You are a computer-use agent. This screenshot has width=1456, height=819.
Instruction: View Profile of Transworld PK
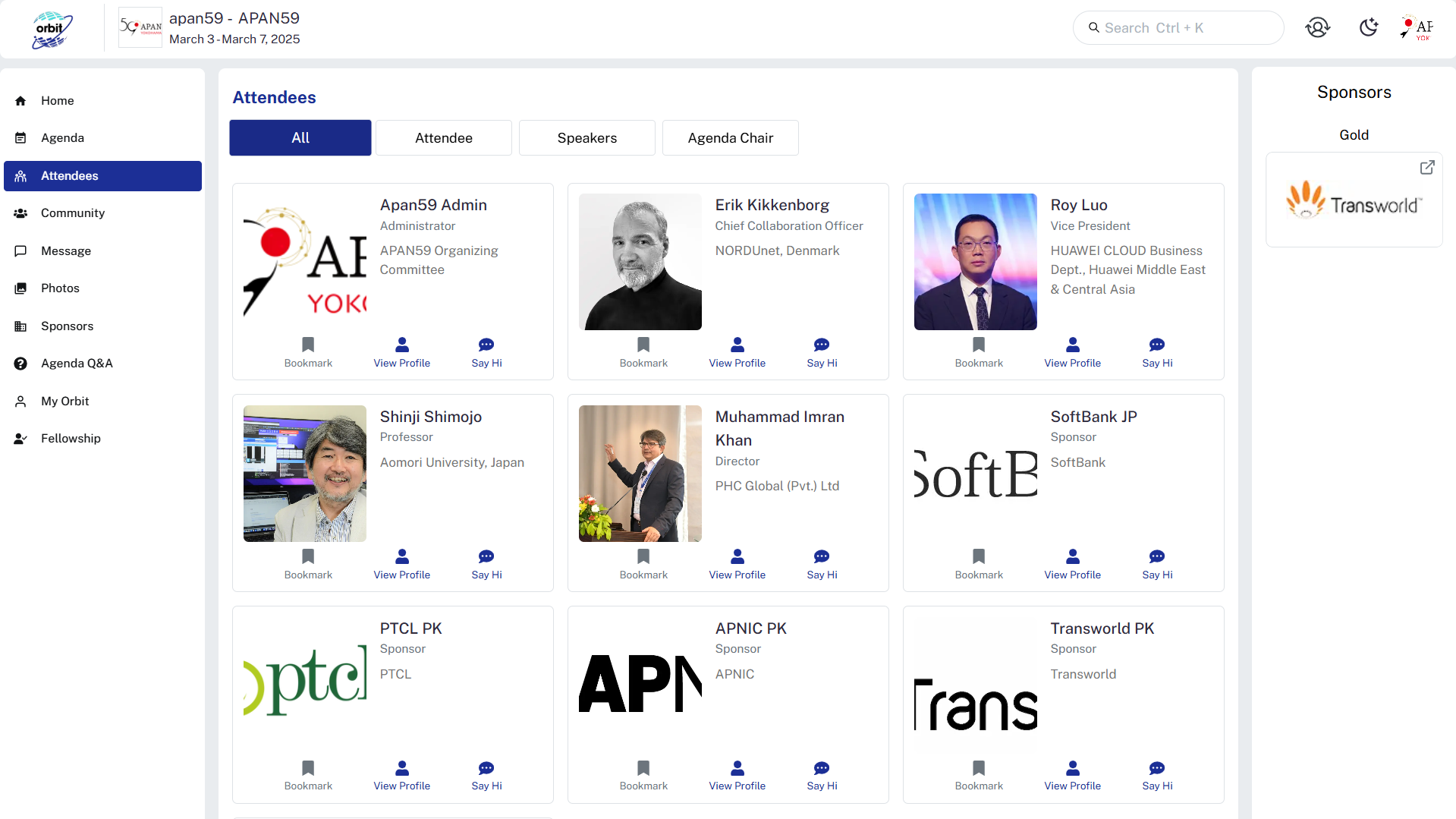(x=1073, y=776)
